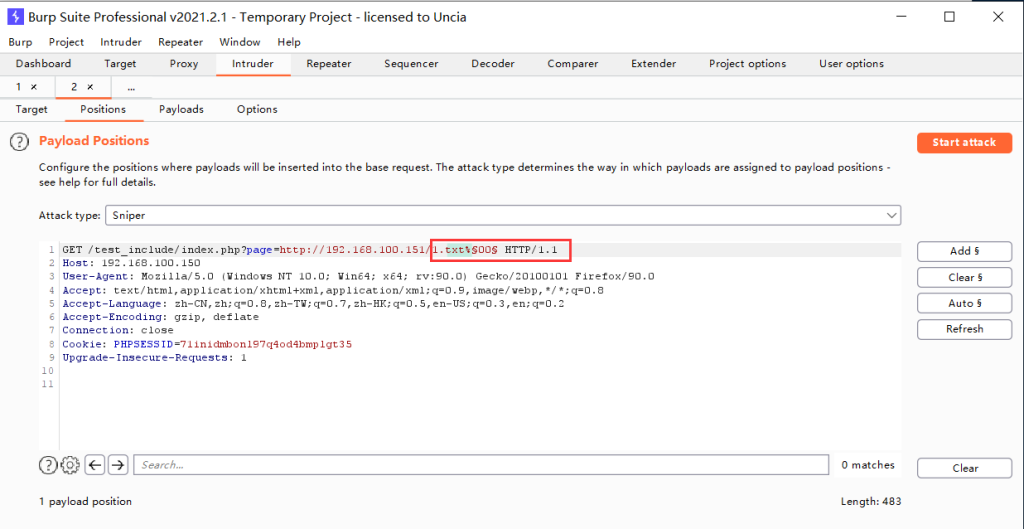The image size is (1024, 529).
Task: Switch to the Payloads sub-tab
Action: click(x=181, y=109)
